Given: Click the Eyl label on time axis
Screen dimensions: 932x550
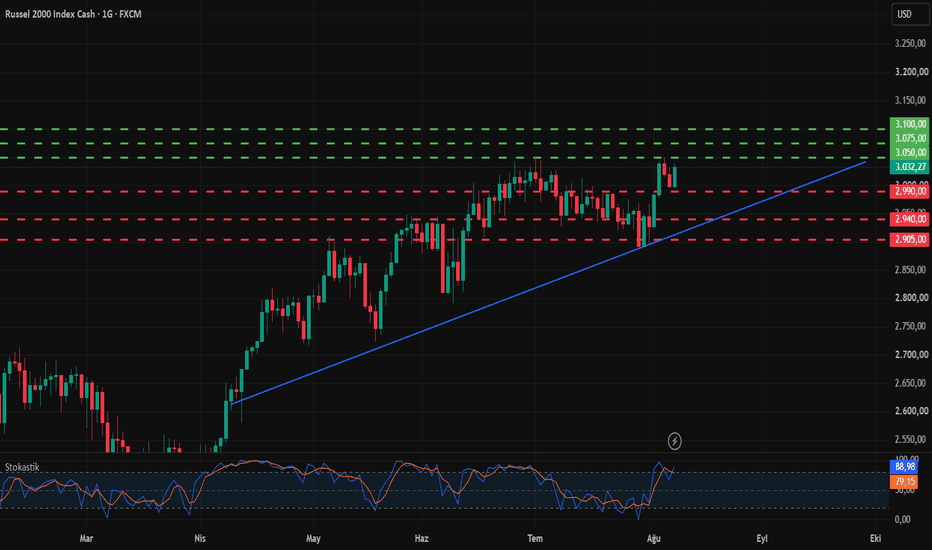Looking at the screenshot, I should 762,538.
